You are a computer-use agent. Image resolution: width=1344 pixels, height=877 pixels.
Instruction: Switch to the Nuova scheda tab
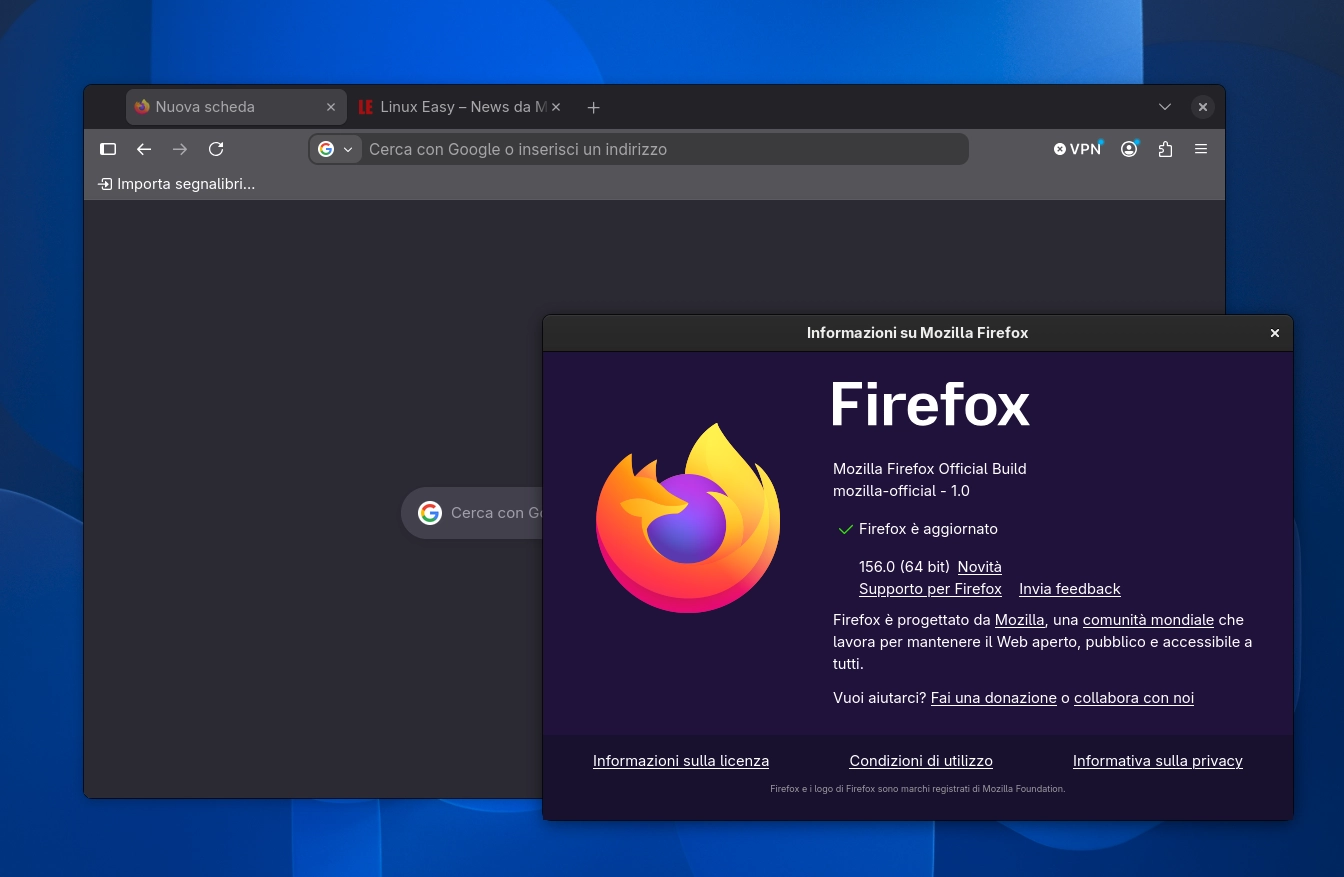[236, 107]
